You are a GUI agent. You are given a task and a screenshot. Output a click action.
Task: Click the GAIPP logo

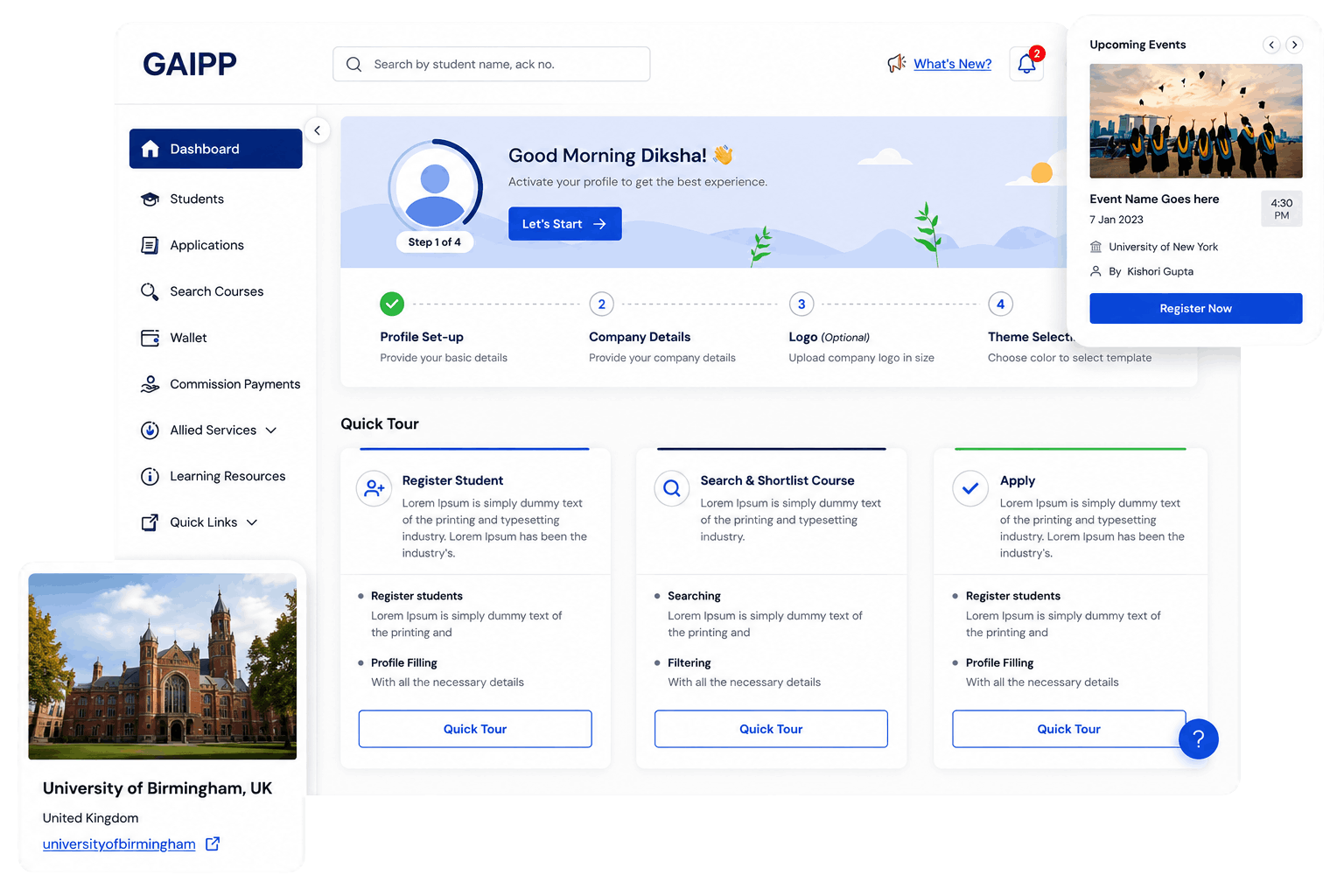pyautogui.click(x=190, y=64)
